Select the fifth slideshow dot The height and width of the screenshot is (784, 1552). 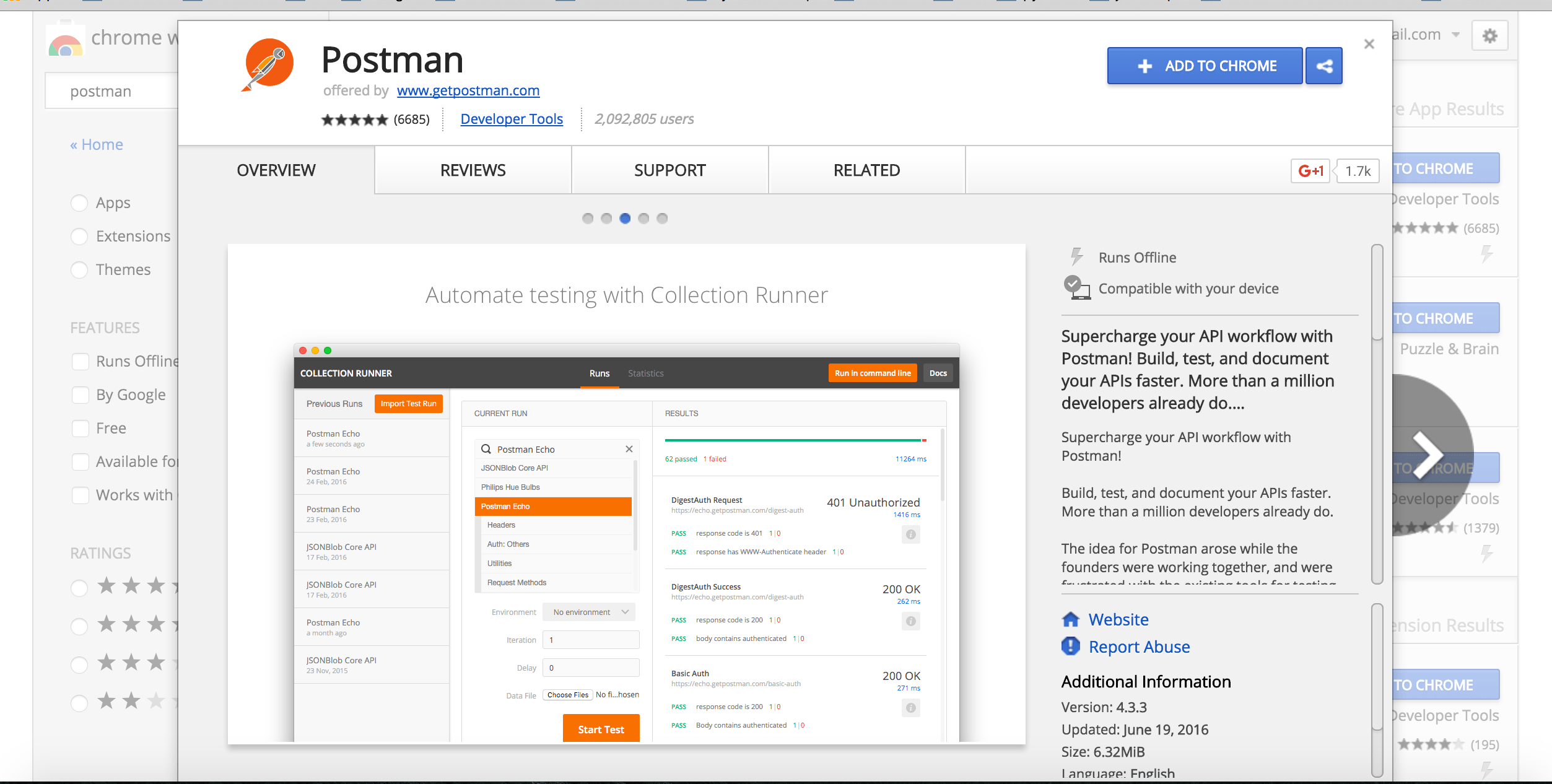pyautogui.click(x=662, y=218)
